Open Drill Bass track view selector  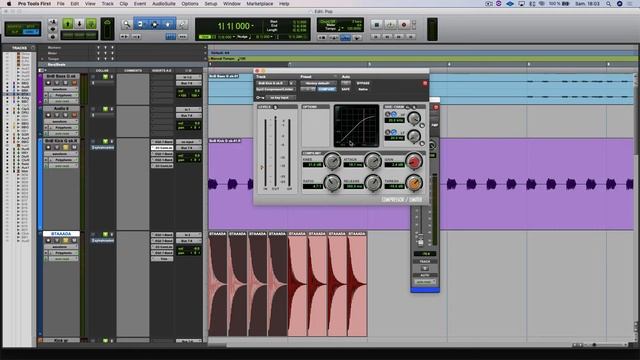coord(62,89)
